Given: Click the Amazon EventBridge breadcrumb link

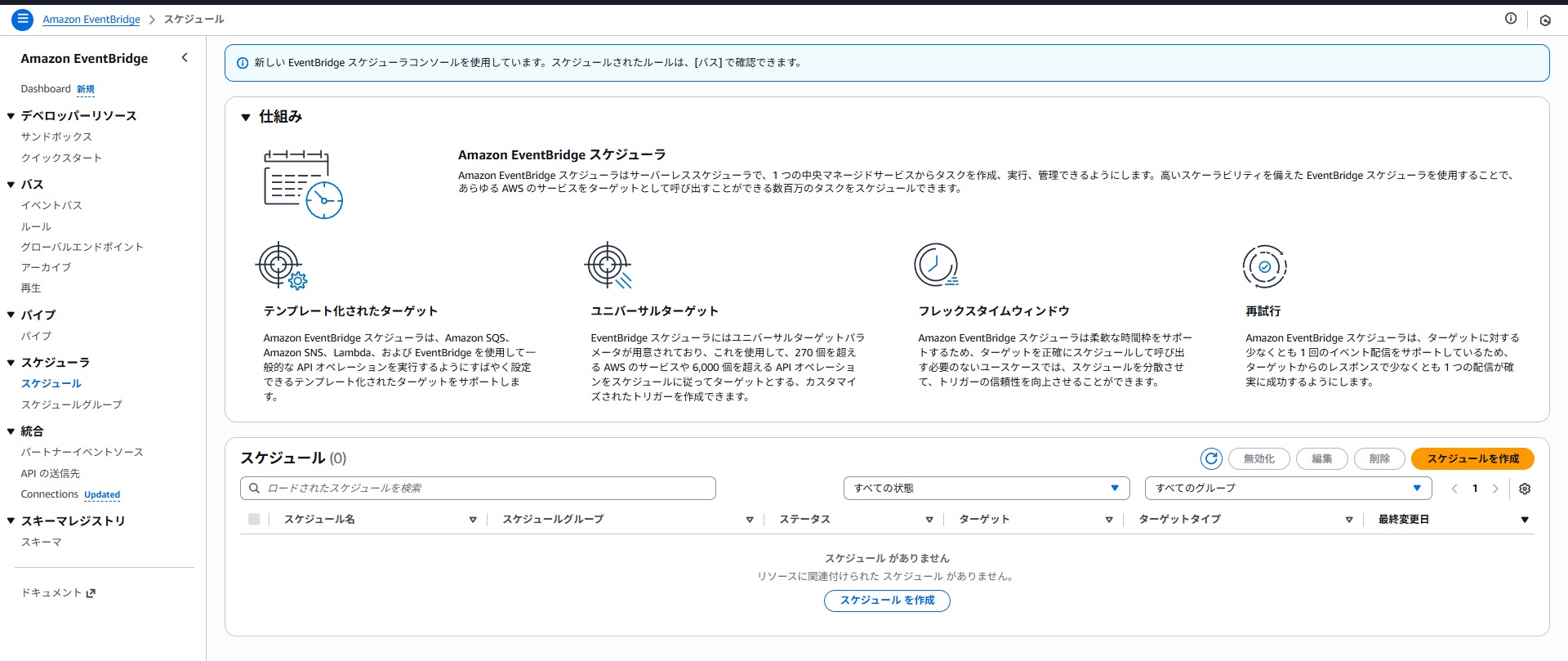Looking at the screenshot, I should coord(91,20).
